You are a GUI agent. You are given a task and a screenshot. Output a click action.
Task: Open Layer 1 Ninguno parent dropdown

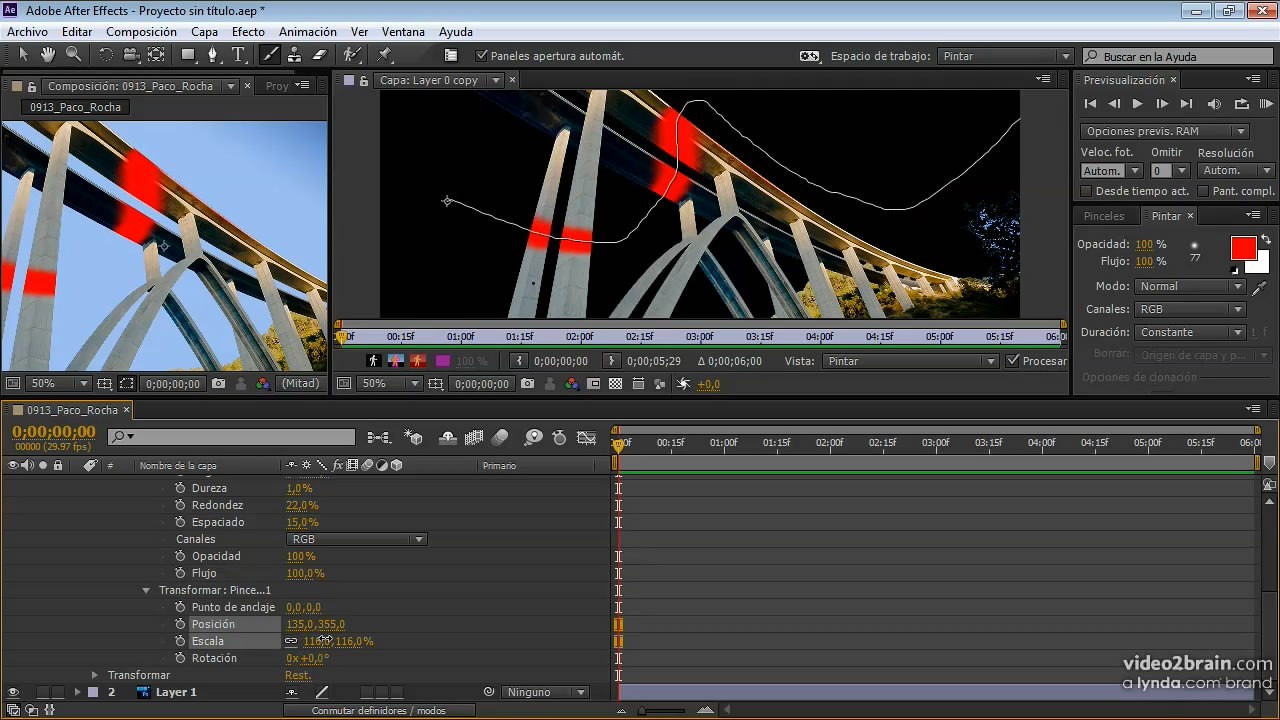(x=547, y=692)
